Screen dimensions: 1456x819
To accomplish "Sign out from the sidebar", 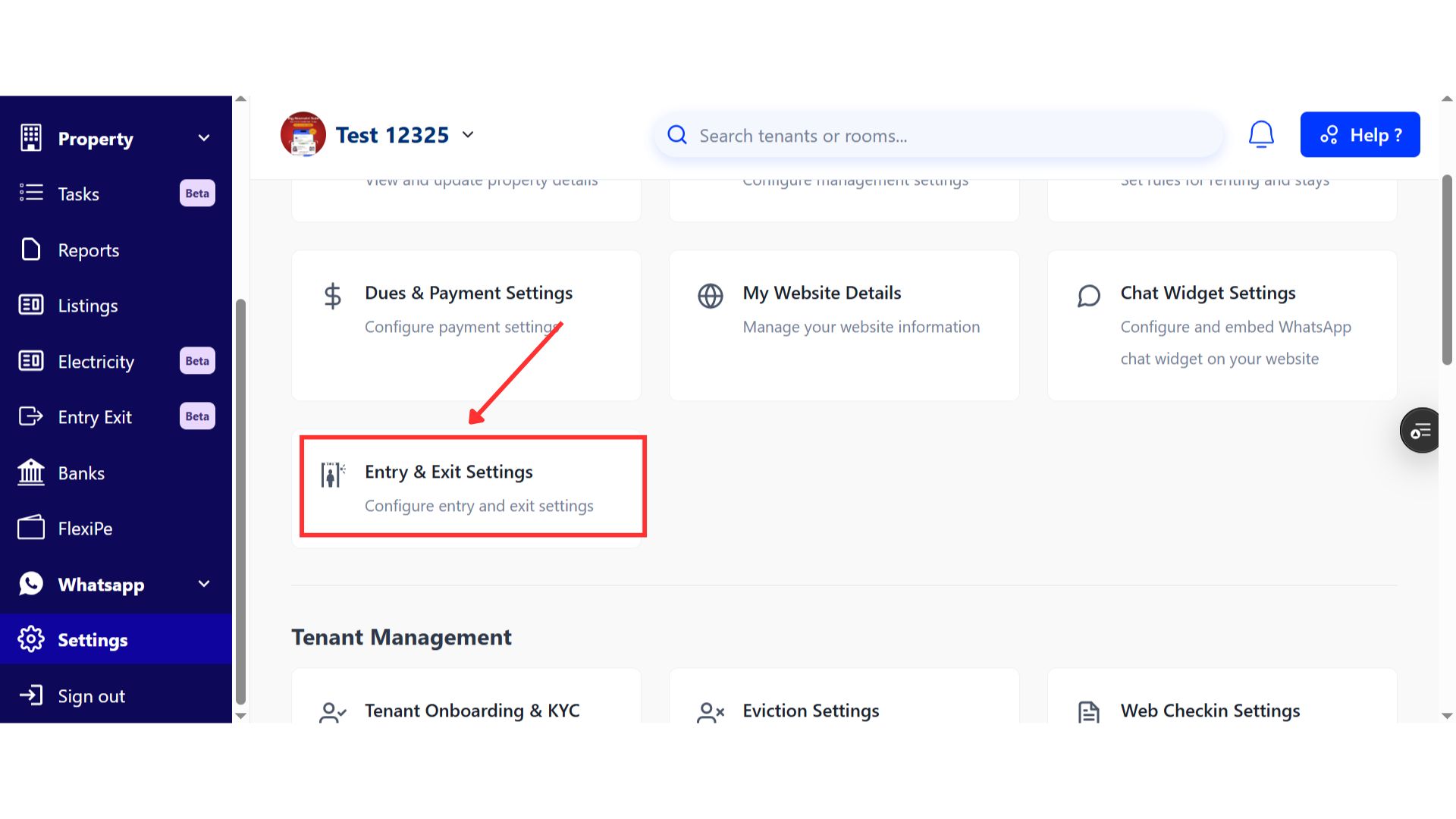I will [91, 696].
